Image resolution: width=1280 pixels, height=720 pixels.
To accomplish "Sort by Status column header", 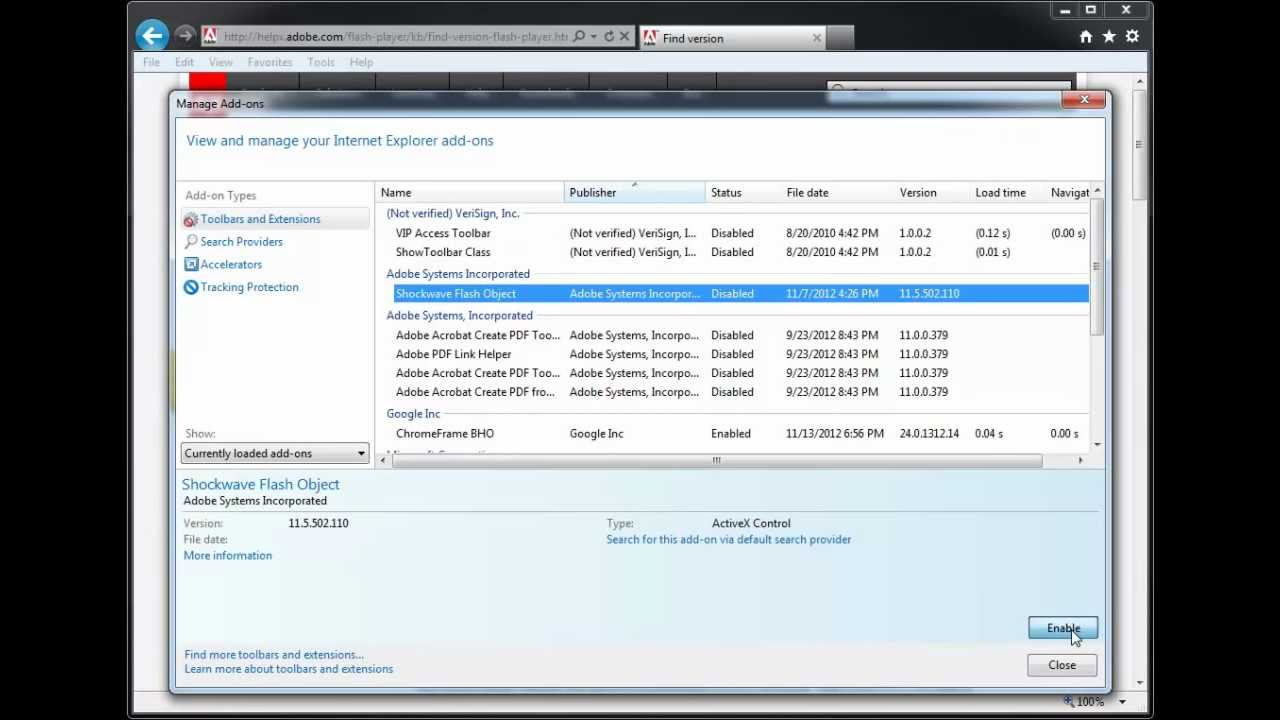I will 743,192.
